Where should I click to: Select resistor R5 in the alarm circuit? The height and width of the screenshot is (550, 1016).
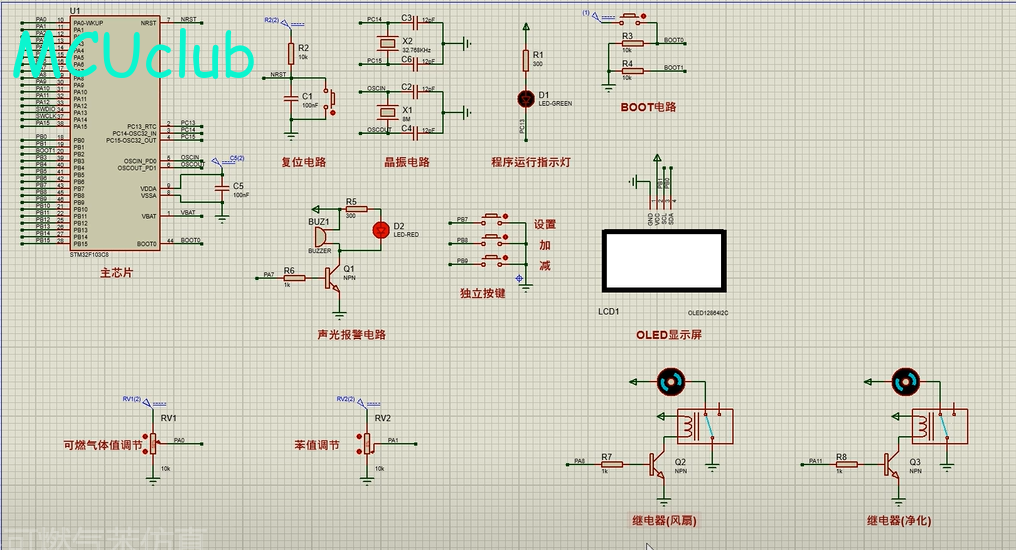(x=355, y=209)
